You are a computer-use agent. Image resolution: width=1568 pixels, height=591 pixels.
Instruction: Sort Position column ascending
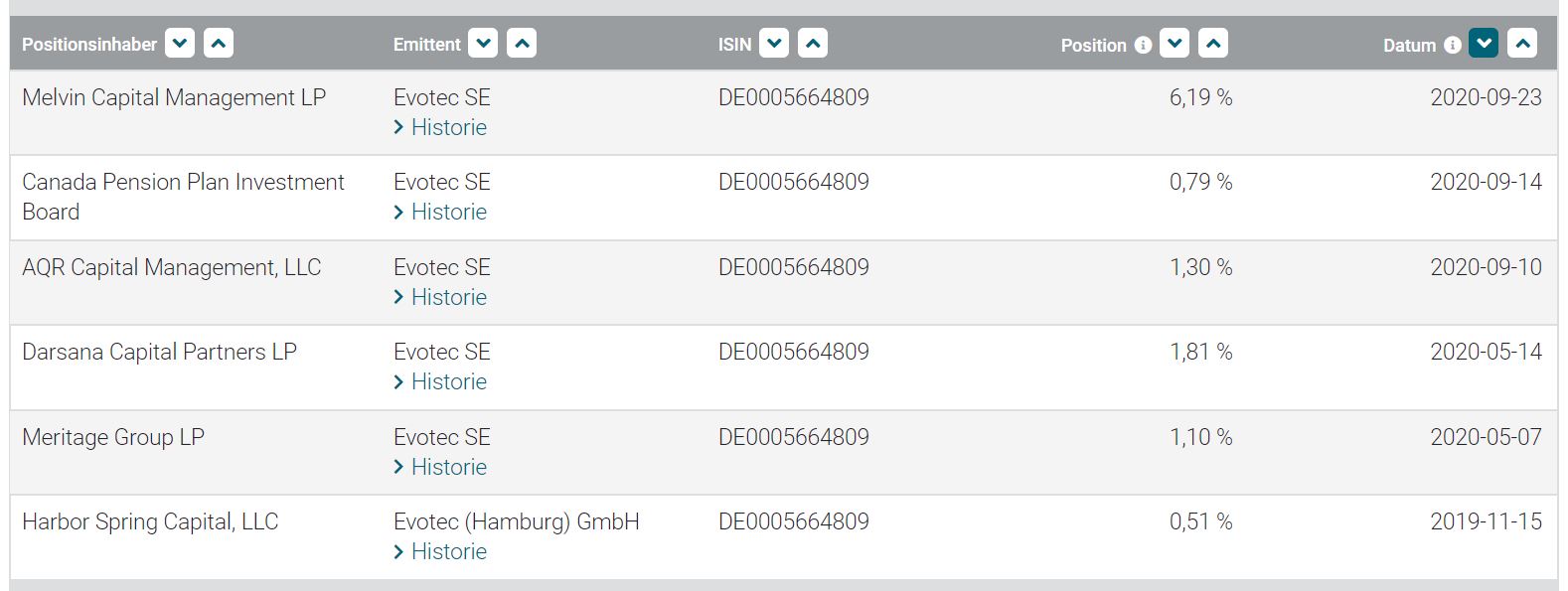[x=1213, y=44]
